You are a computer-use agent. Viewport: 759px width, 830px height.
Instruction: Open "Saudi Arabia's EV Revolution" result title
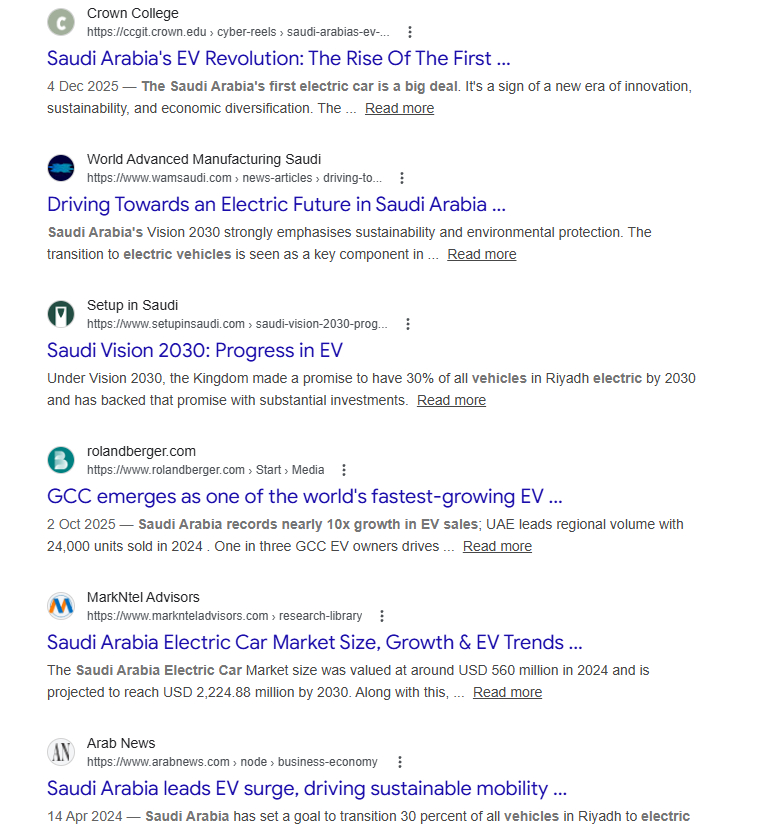tap(279, 58)
